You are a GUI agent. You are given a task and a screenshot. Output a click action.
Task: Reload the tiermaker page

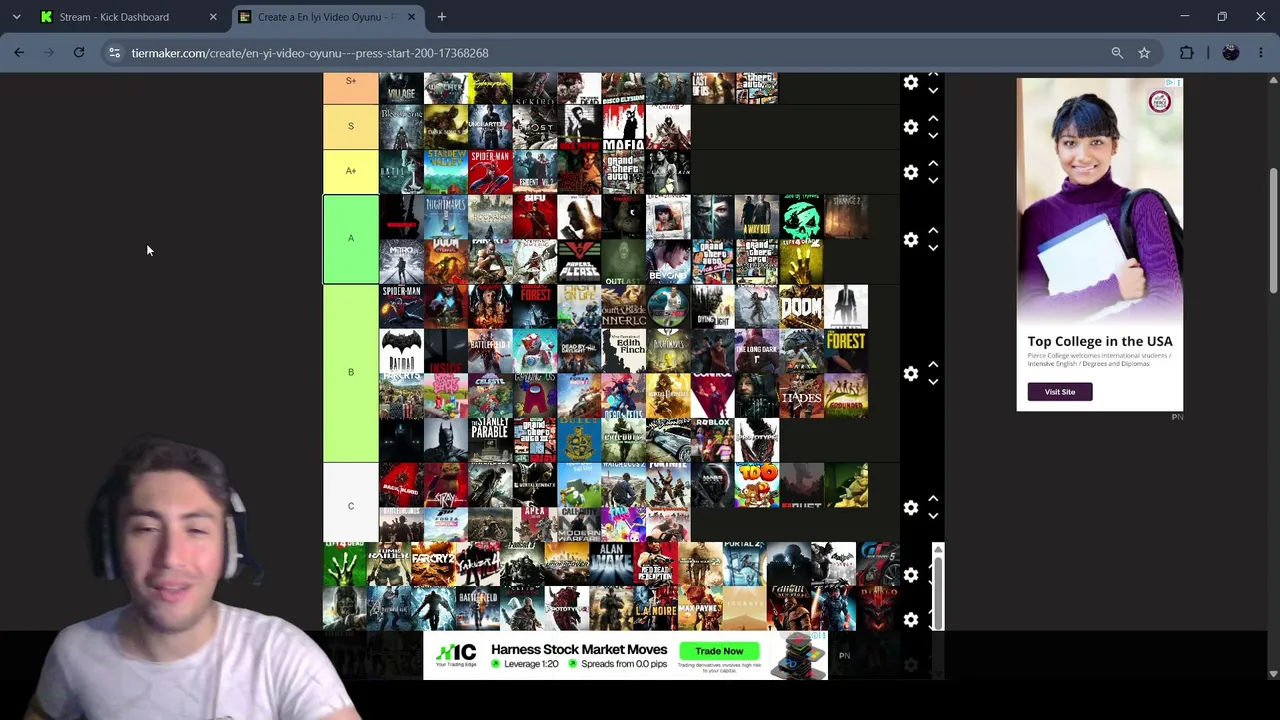[79, 53]
